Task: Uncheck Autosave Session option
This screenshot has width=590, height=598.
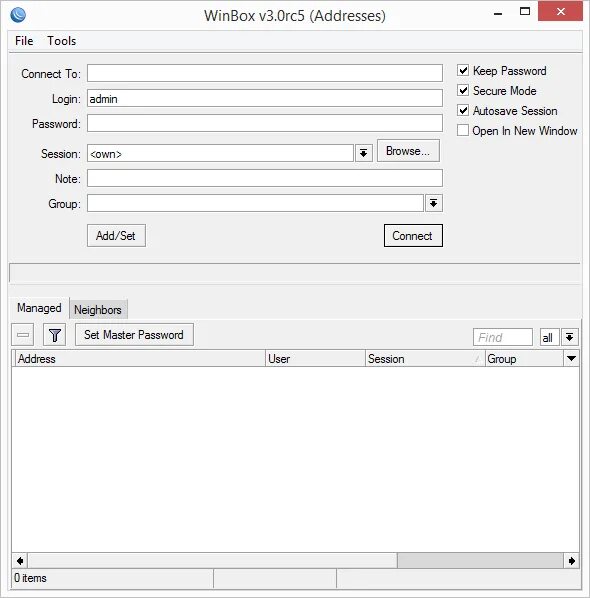Action: 463,111
